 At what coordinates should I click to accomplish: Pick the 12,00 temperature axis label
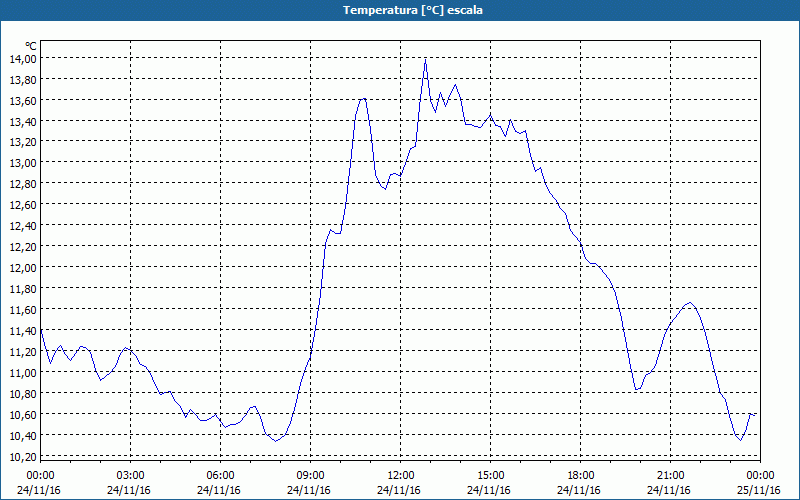(x=23, y=267)
